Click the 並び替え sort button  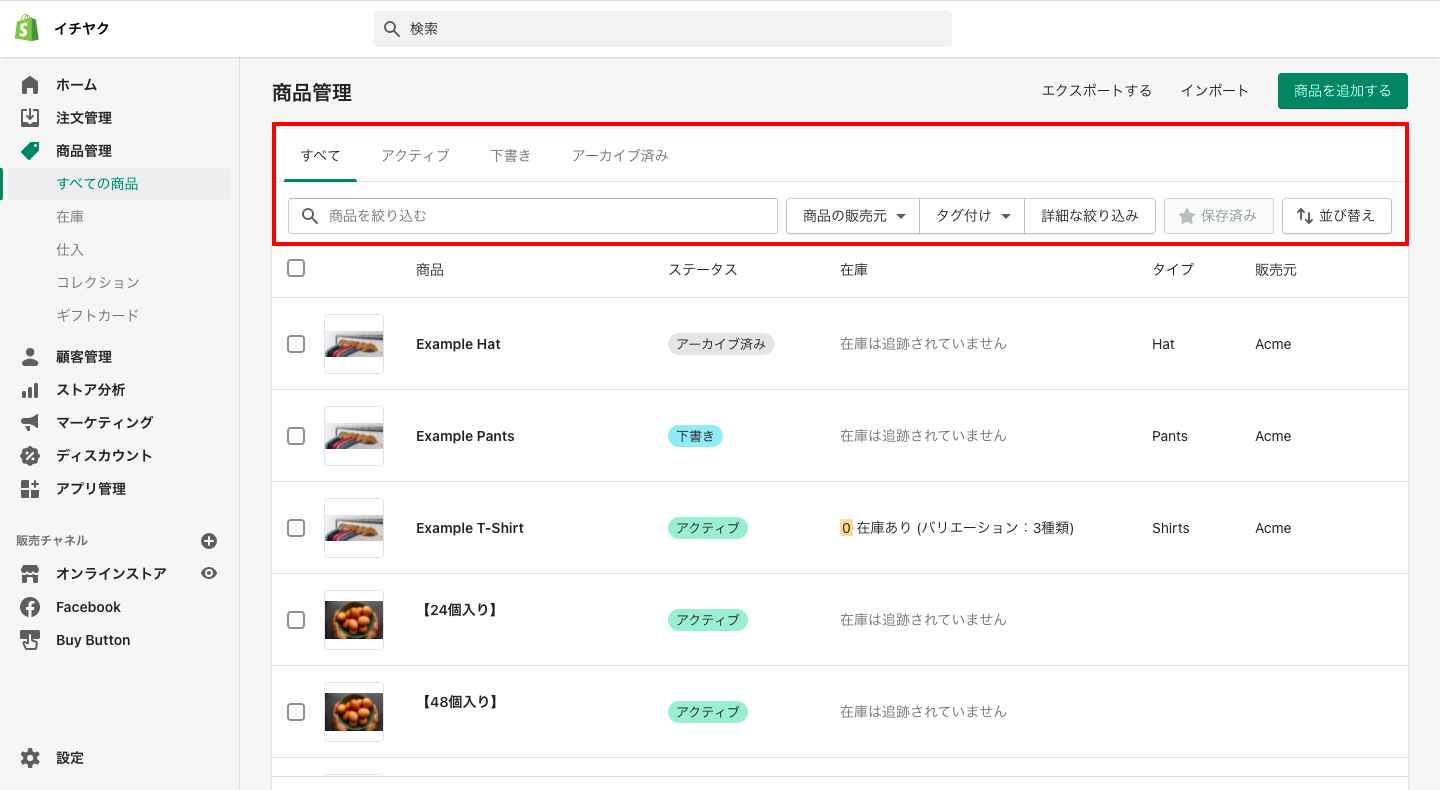point(1337,216)
